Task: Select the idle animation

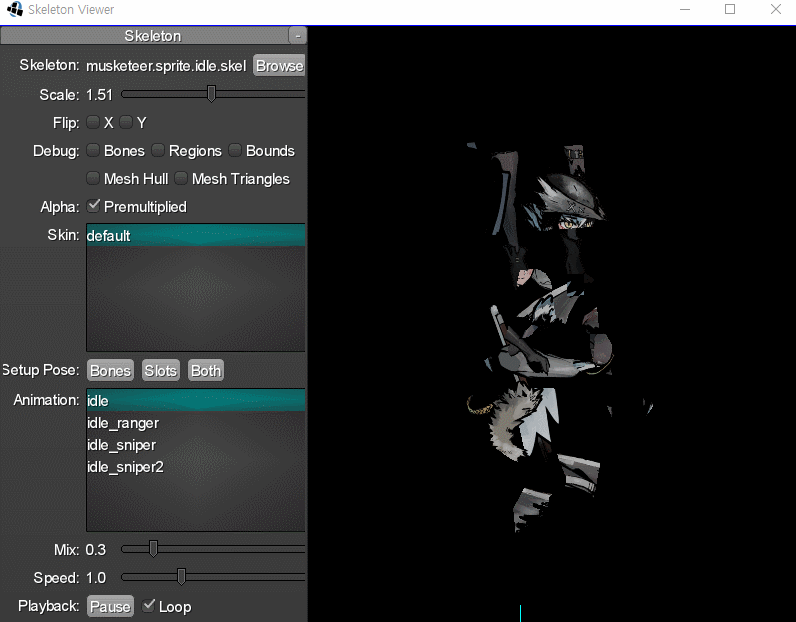Action: pos(196,401)
